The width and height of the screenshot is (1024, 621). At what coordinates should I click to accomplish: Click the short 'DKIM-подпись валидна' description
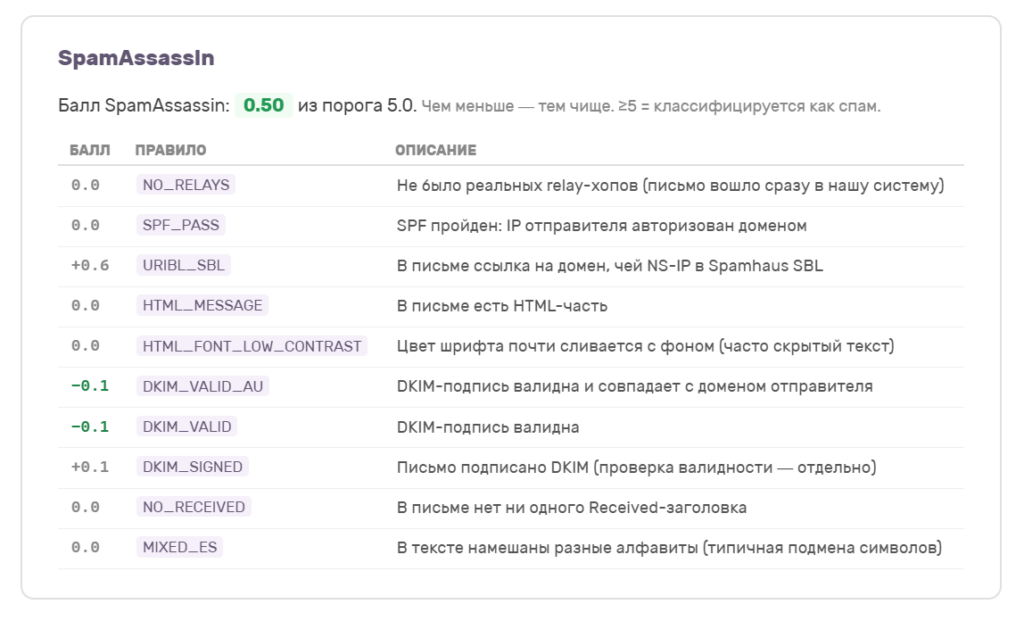tap(487, 427)
